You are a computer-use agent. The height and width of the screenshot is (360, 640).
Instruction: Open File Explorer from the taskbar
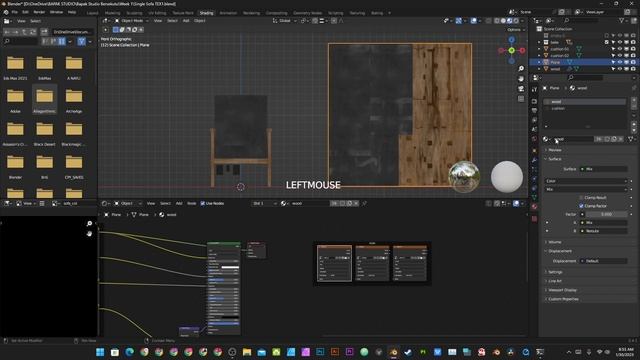(247, 352)
